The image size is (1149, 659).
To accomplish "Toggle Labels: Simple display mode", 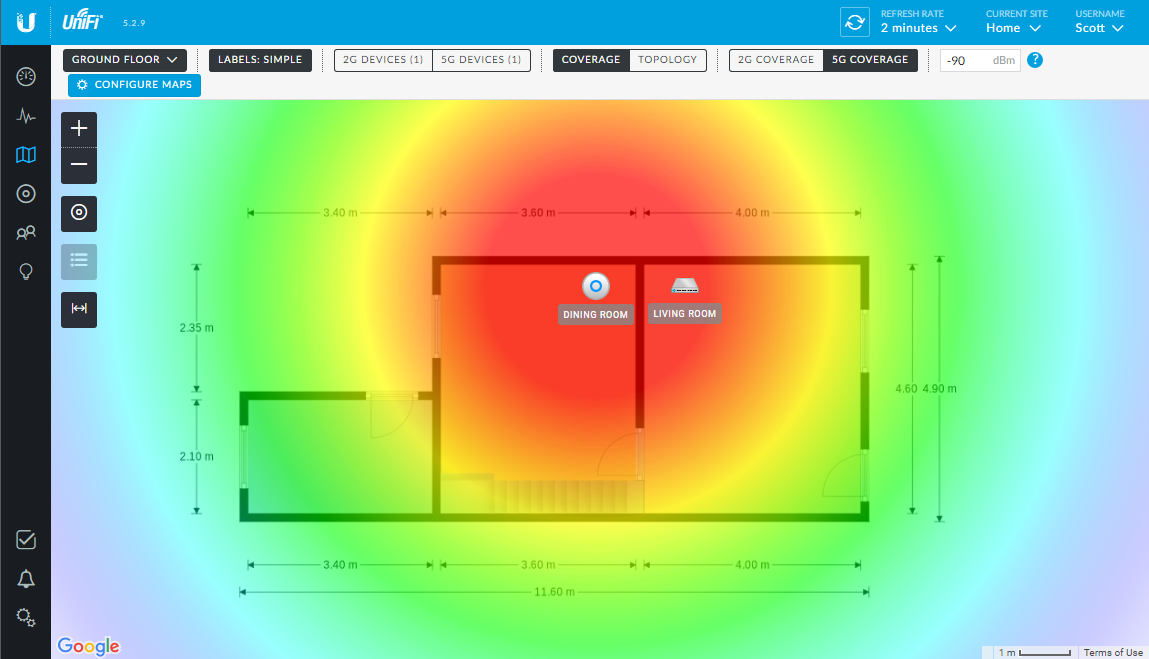I will click(260, 60).
